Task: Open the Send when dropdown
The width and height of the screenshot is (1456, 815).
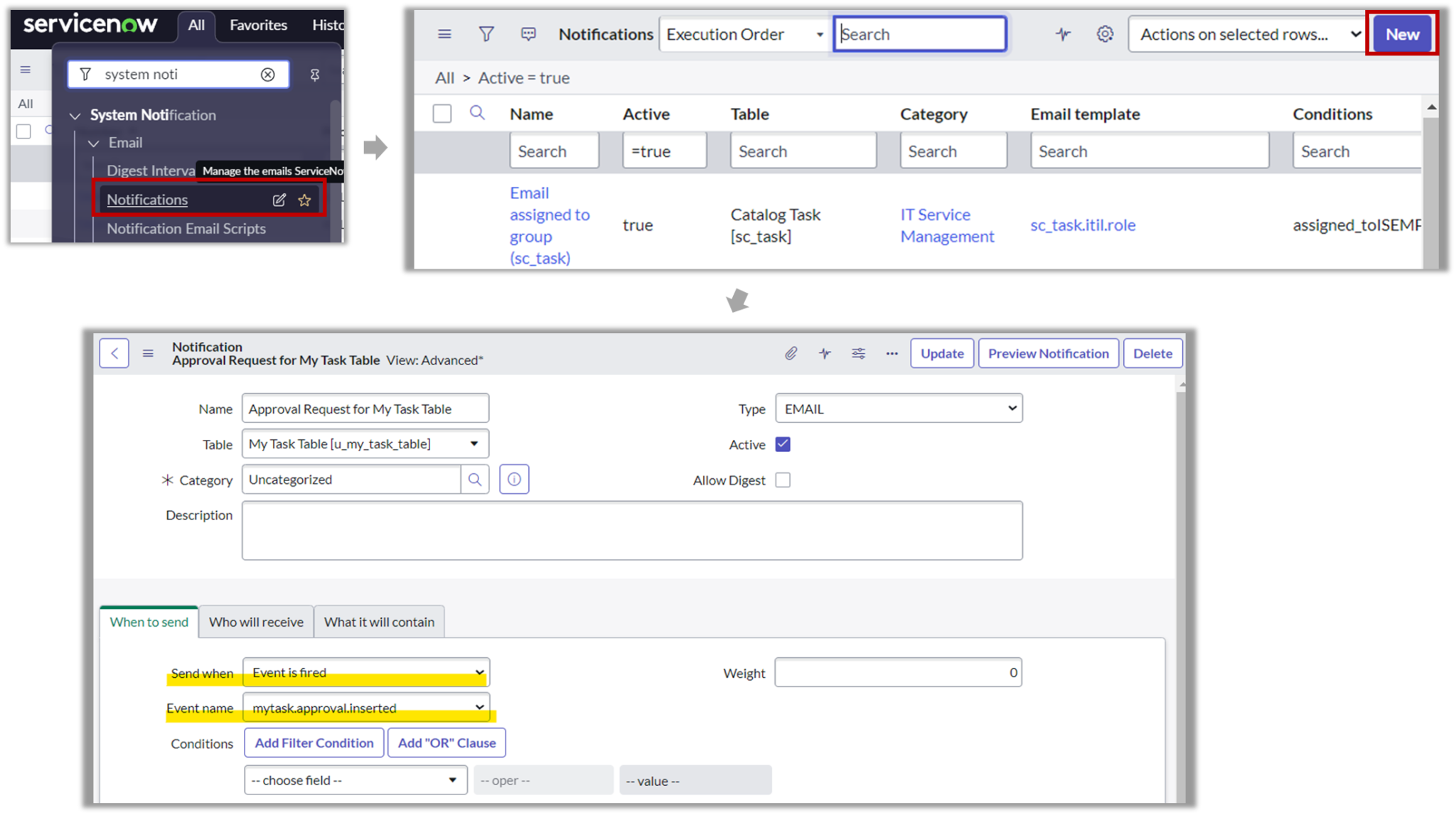Action: (366, 672)
